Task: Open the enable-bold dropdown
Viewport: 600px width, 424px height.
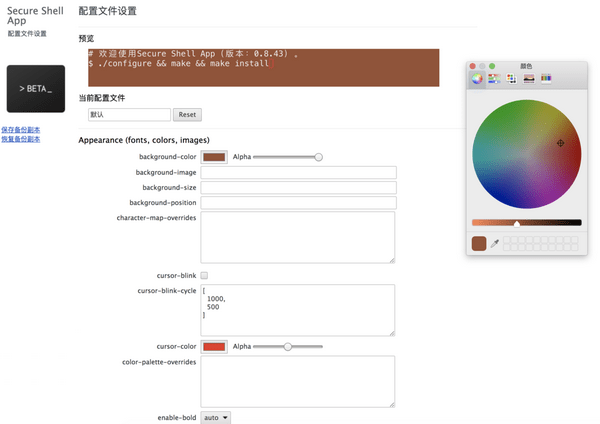Action: pyautogui.click(x=216, y=417)
